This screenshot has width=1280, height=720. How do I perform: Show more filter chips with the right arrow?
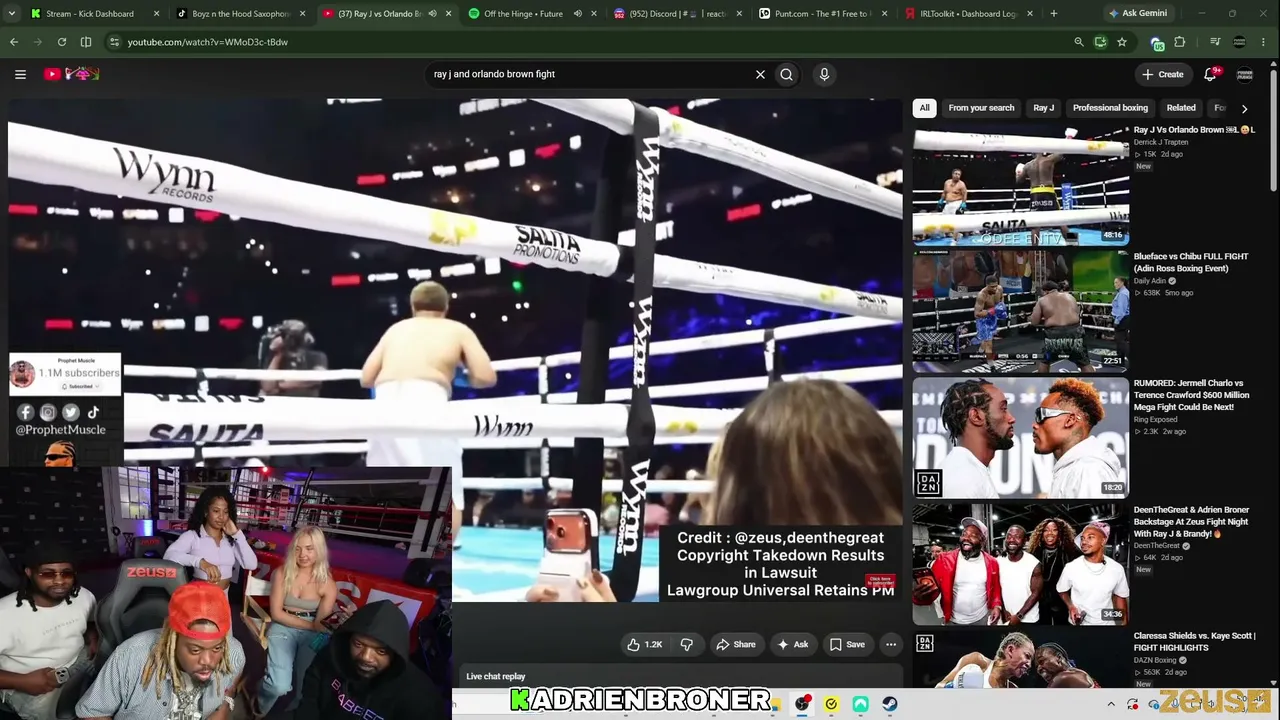point(1244,108)
